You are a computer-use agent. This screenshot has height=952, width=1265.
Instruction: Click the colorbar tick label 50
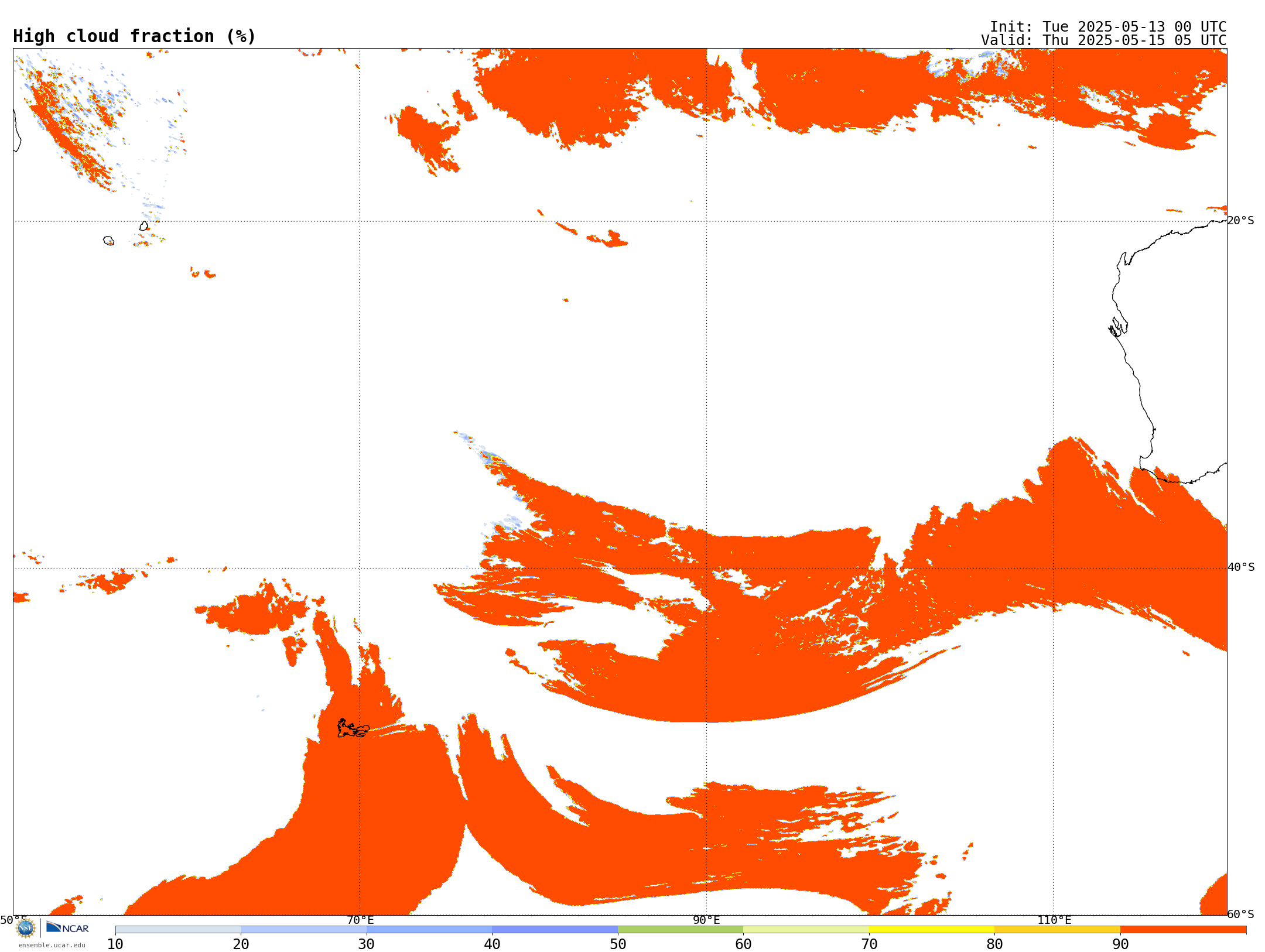click(618, 944)
